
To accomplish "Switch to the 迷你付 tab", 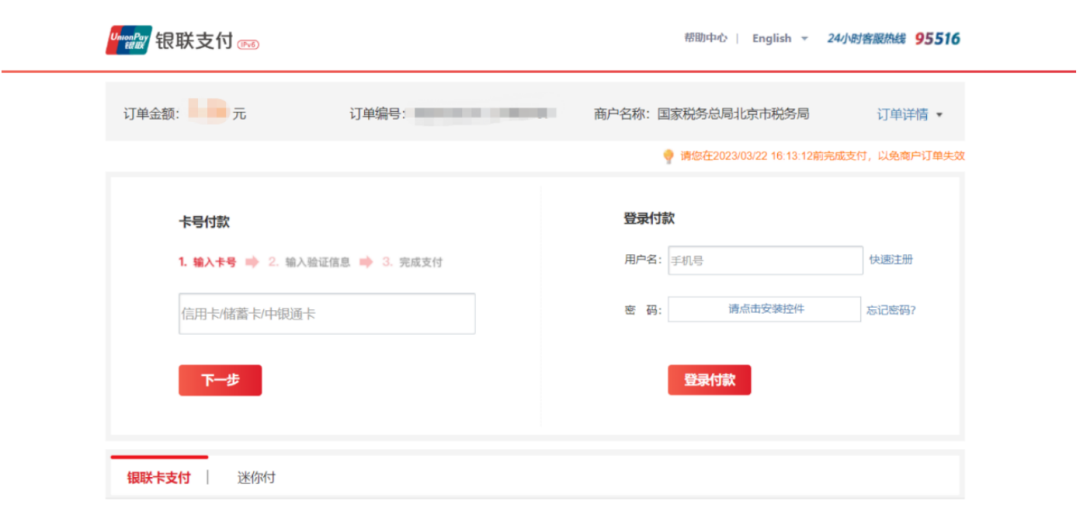I will click(256, 477).
